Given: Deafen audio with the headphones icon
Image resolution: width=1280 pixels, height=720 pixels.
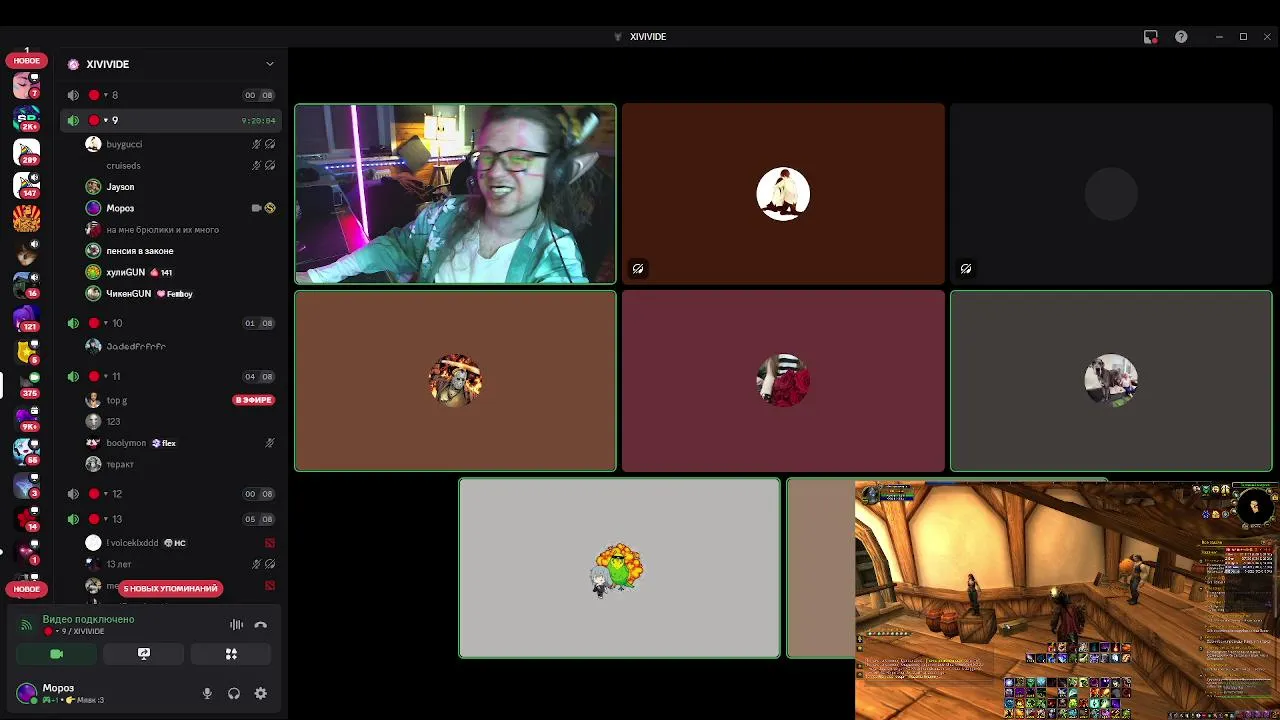Looking at the screenshot, I should [x=234, y=693].
